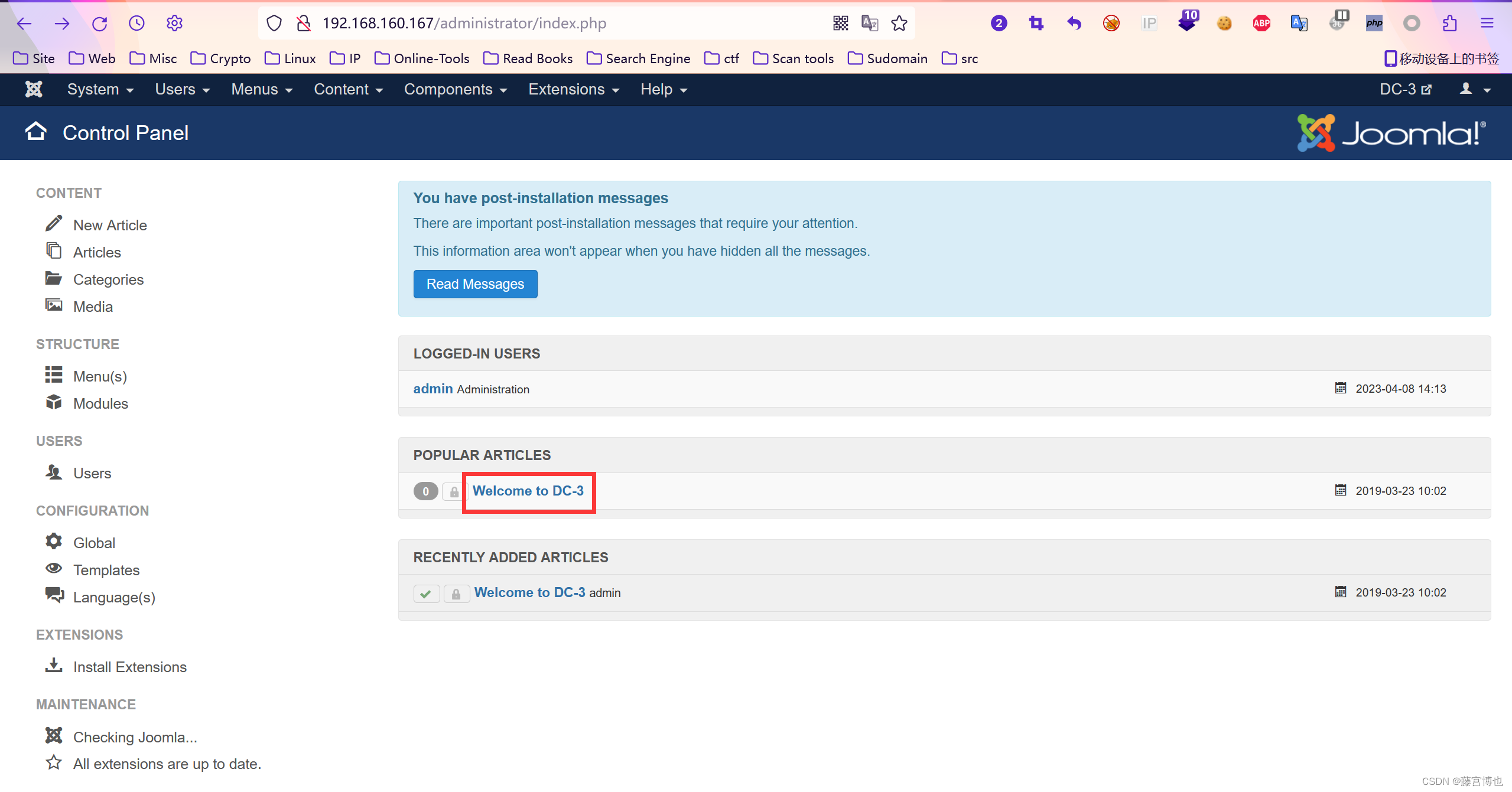Click the New Article pencil icon
Viewport: 1512px width, 792px height.
pyautogui.click(x=54, y=224)
